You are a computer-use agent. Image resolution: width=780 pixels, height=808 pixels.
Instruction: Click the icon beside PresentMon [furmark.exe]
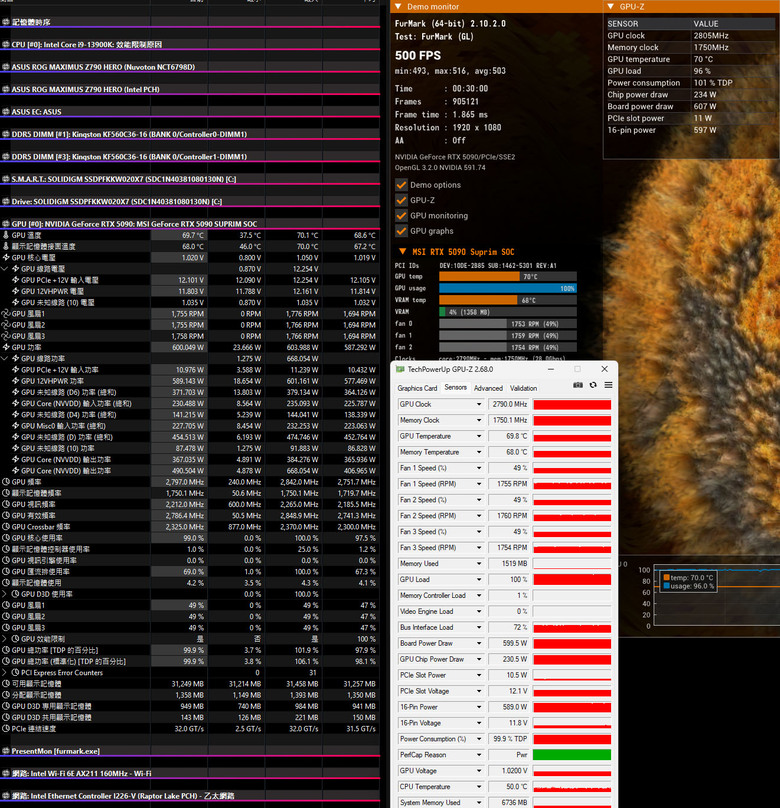click(6, 751)
